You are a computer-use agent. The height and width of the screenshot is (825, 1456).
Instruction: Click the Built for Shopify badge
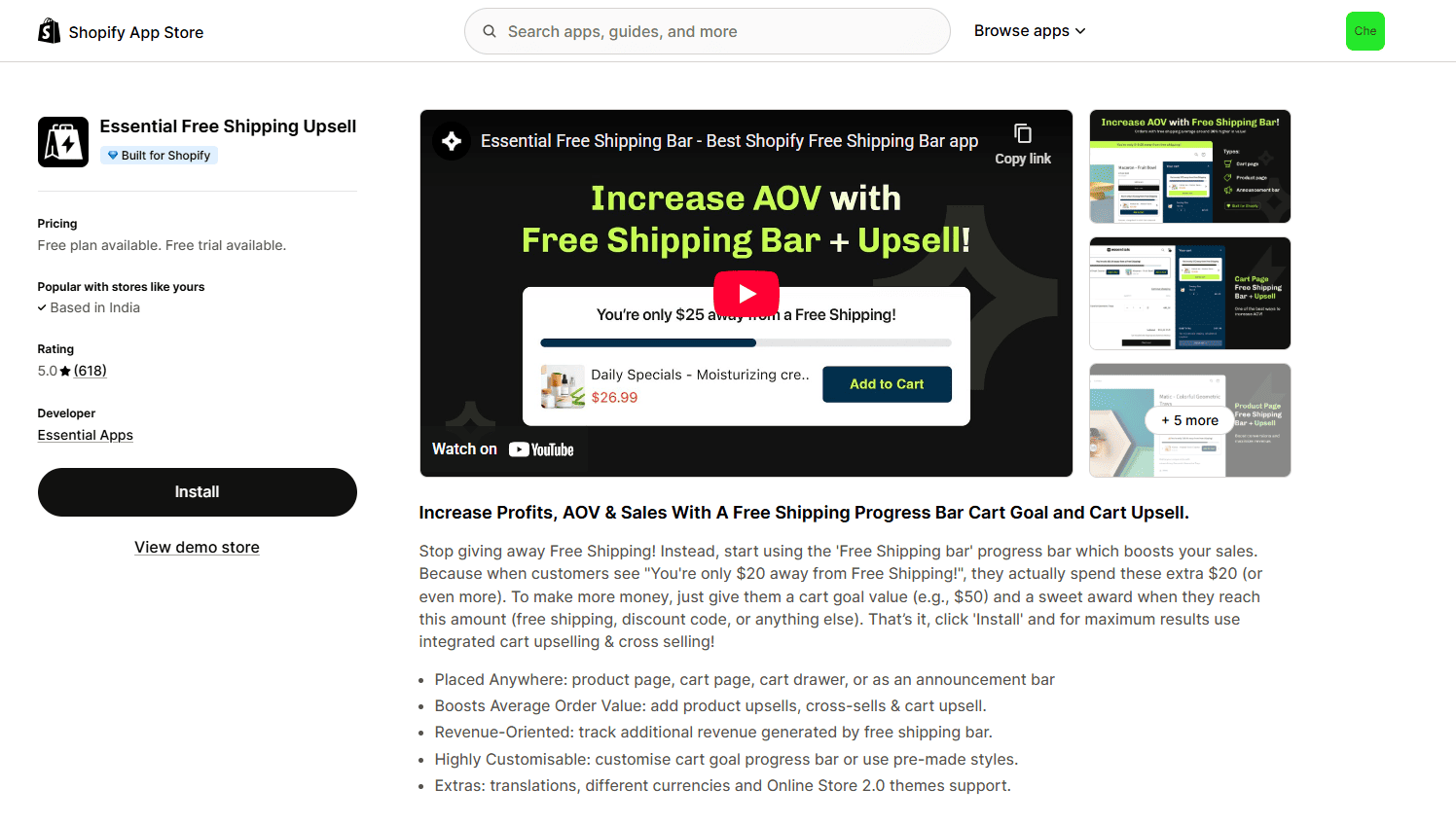coord(159,156)
